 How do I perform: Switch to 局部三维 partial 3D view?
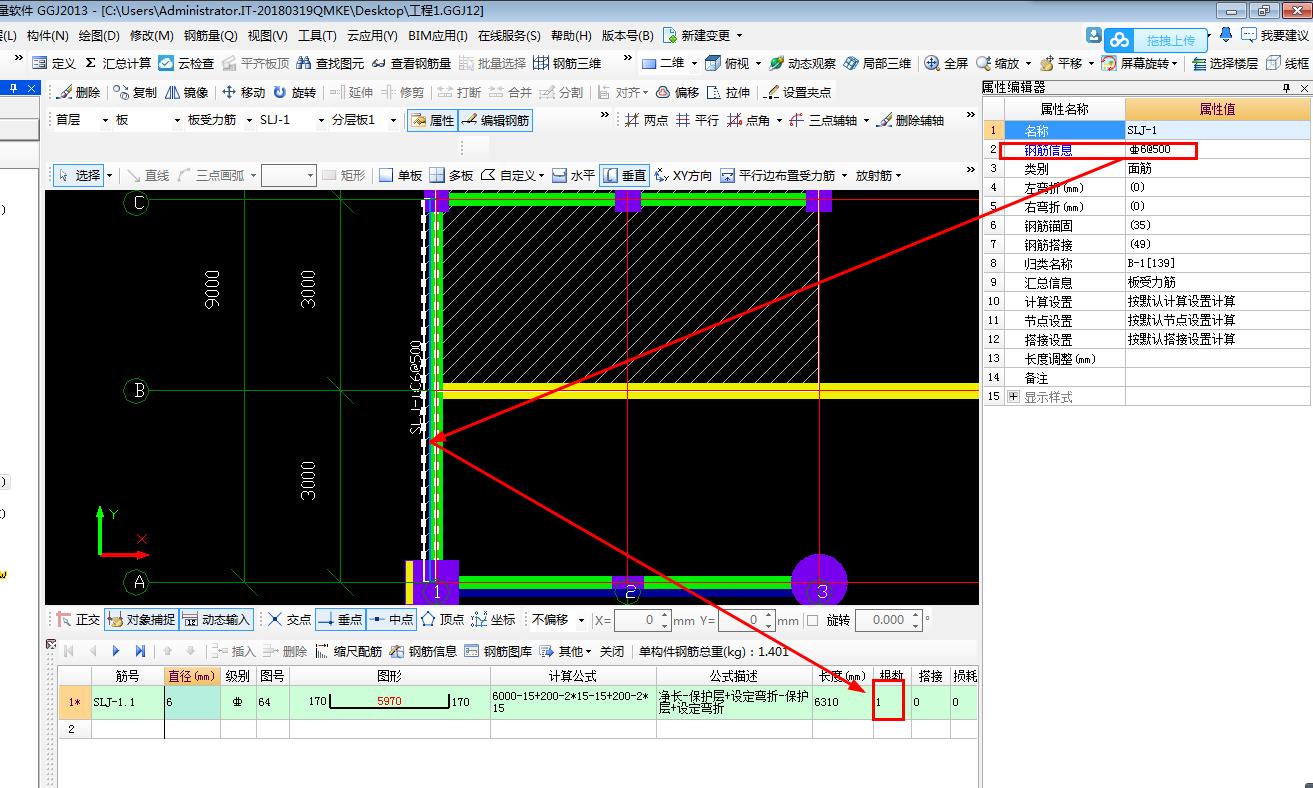[x=878, y=63]
